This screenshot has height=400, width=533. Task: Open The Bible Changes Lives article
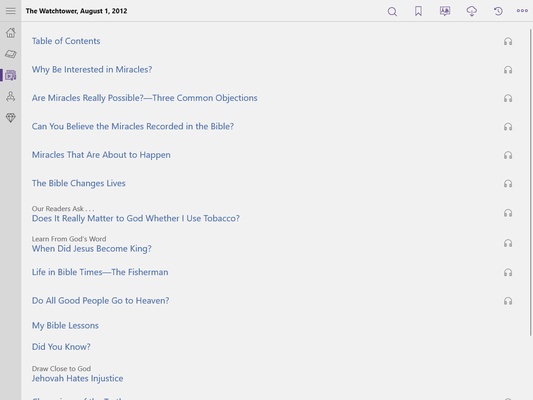79,184
